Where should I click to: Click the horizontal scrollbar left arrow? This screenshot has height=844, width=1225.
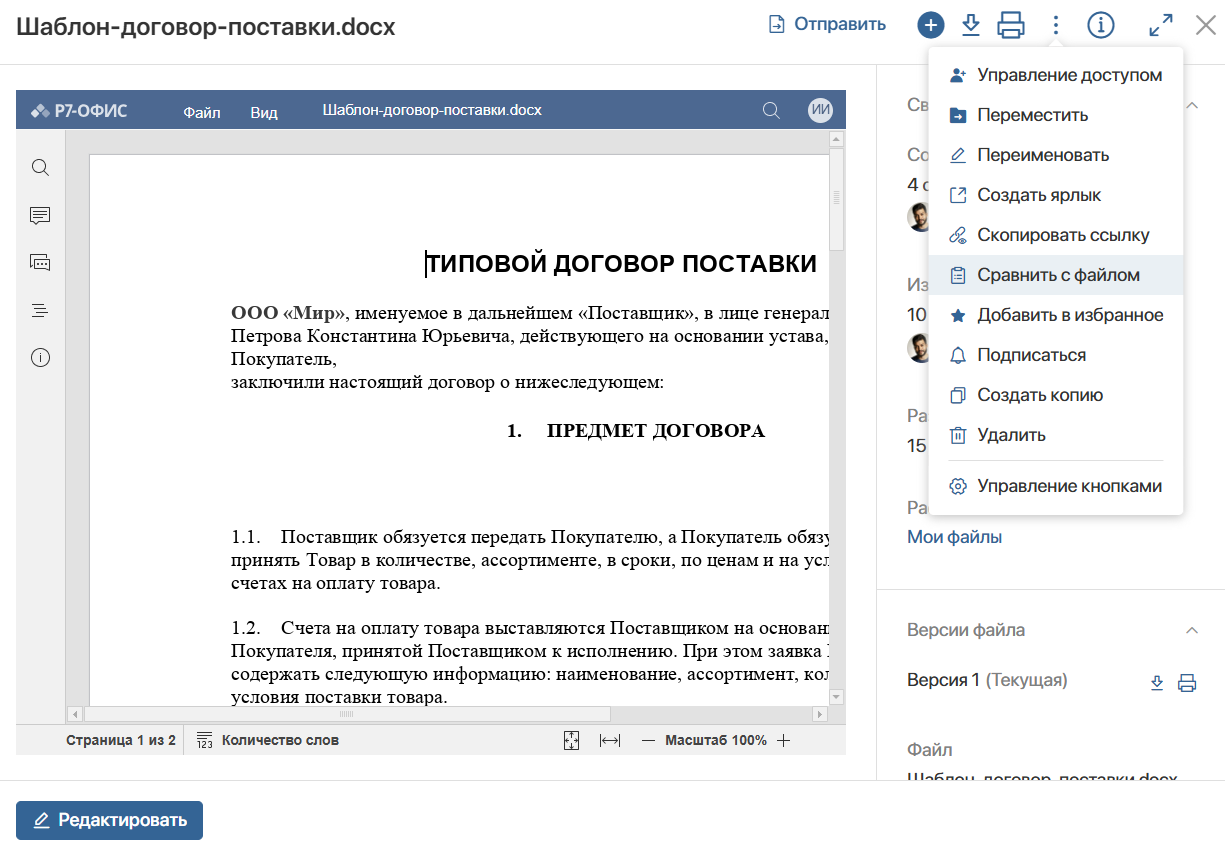point(74,714)
